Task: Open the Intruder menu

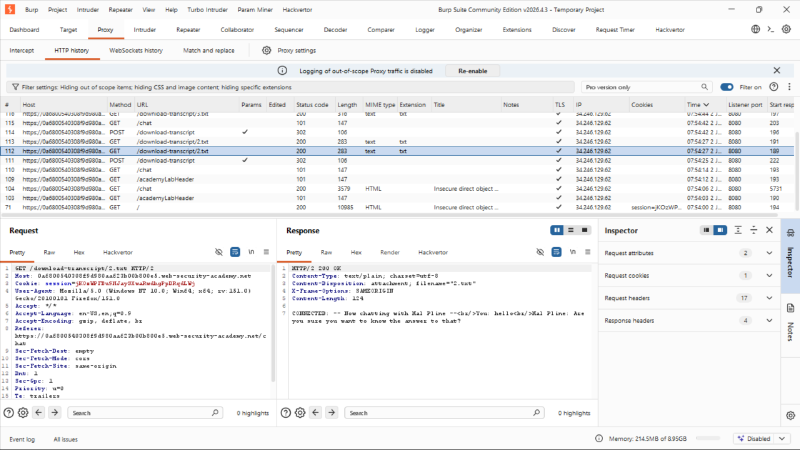Action: click(88, 10)
